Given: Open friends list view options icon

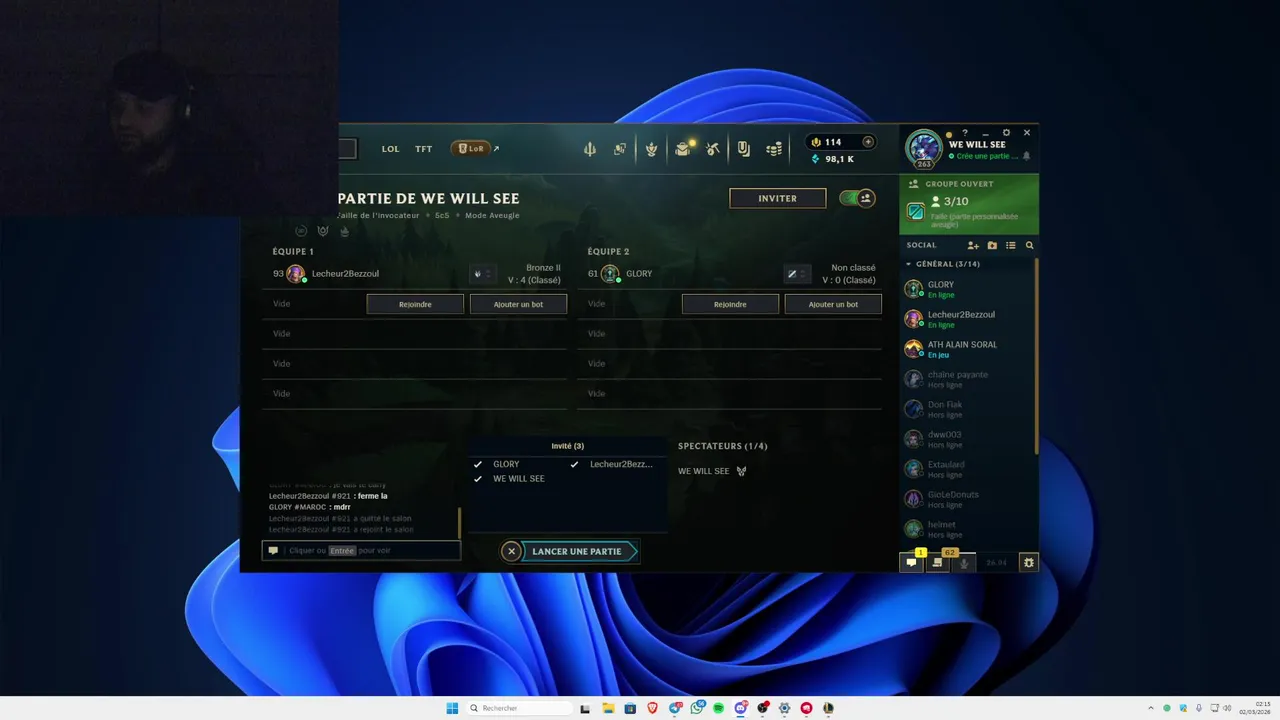Looking at the screenshot, I should pyautogui.click(x=1011, y=245).
